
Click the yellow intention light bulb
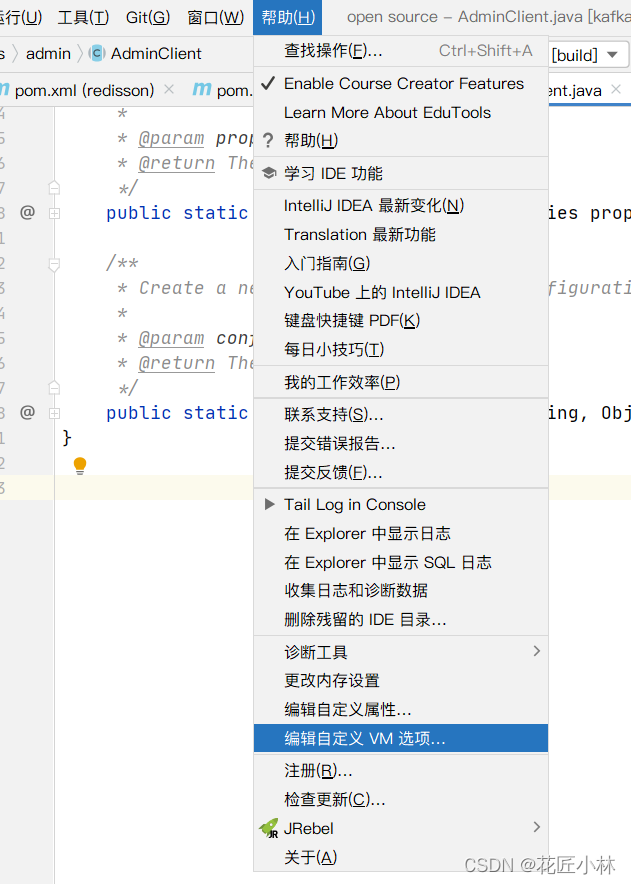tap(80, 466)
